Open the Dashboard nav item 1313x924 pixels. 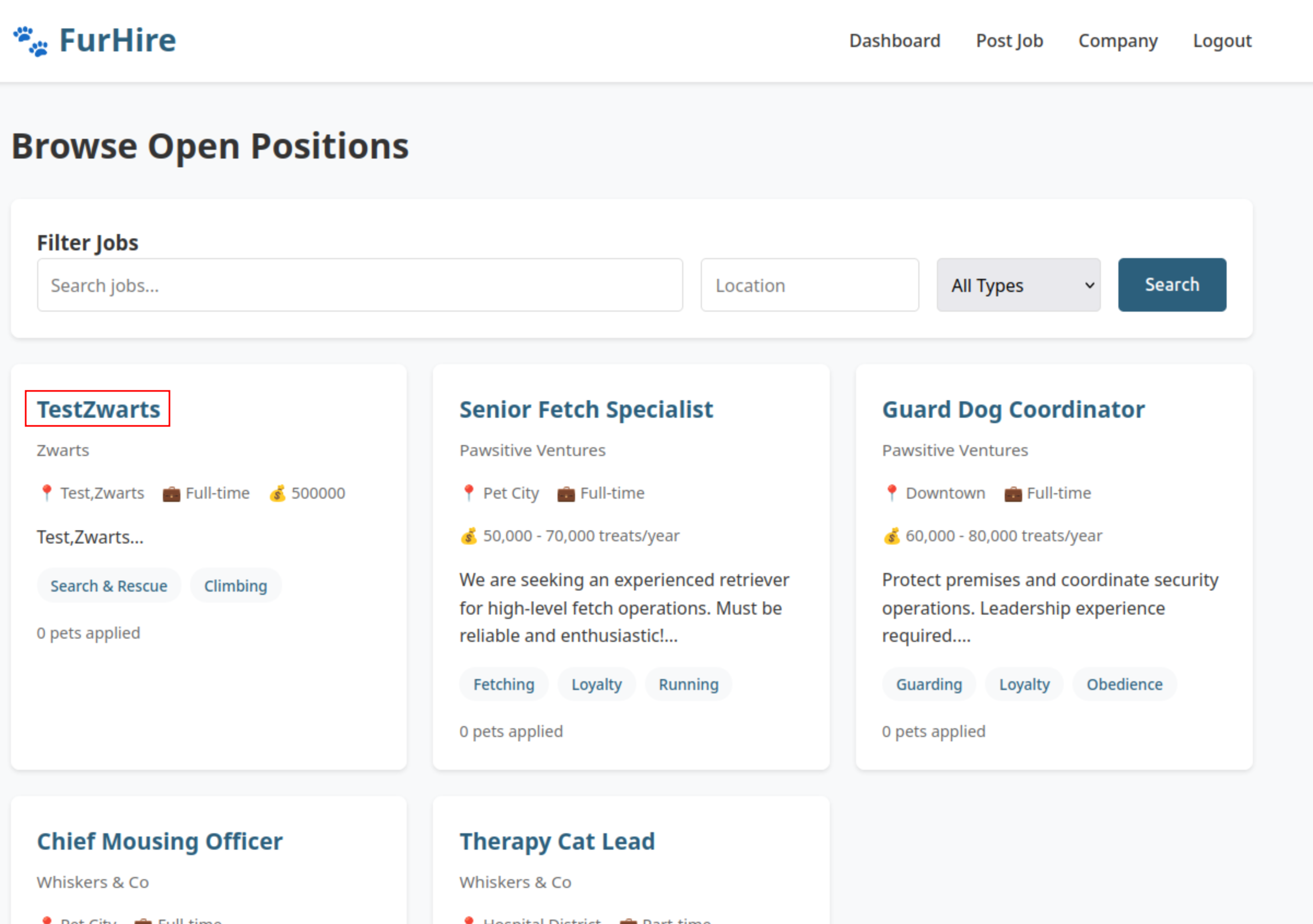point(894,40)
